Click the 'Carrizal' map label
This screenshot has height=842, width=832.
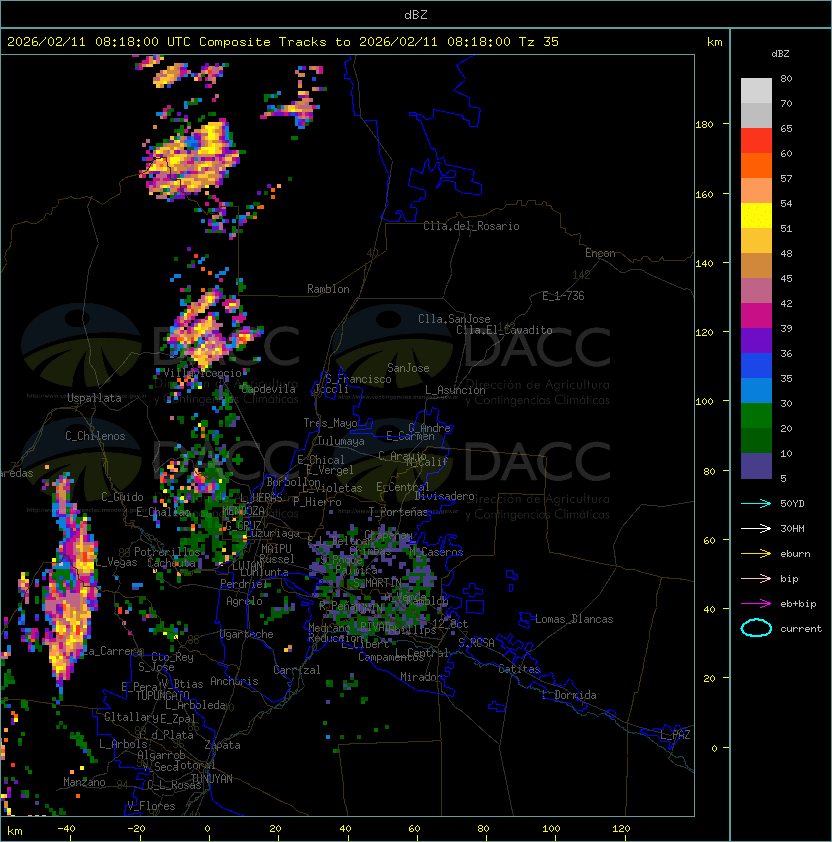pos(297,670)
